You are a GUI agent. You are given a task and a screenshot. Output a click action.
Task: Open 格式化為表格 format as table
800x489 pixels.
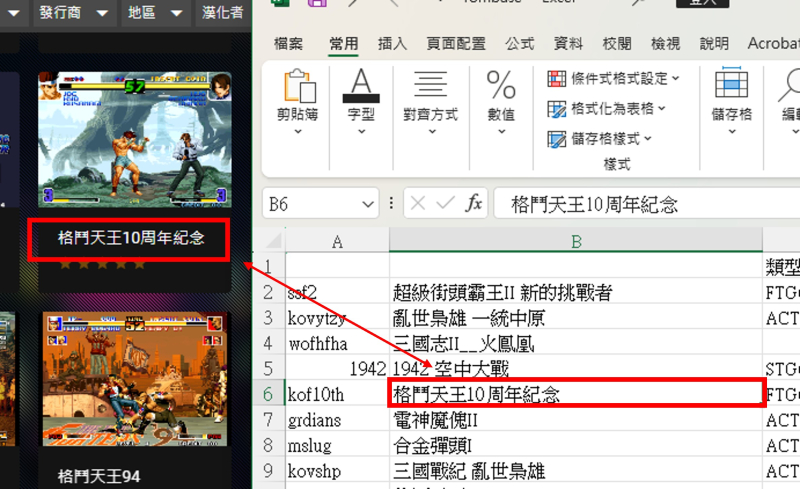[606, 109]
